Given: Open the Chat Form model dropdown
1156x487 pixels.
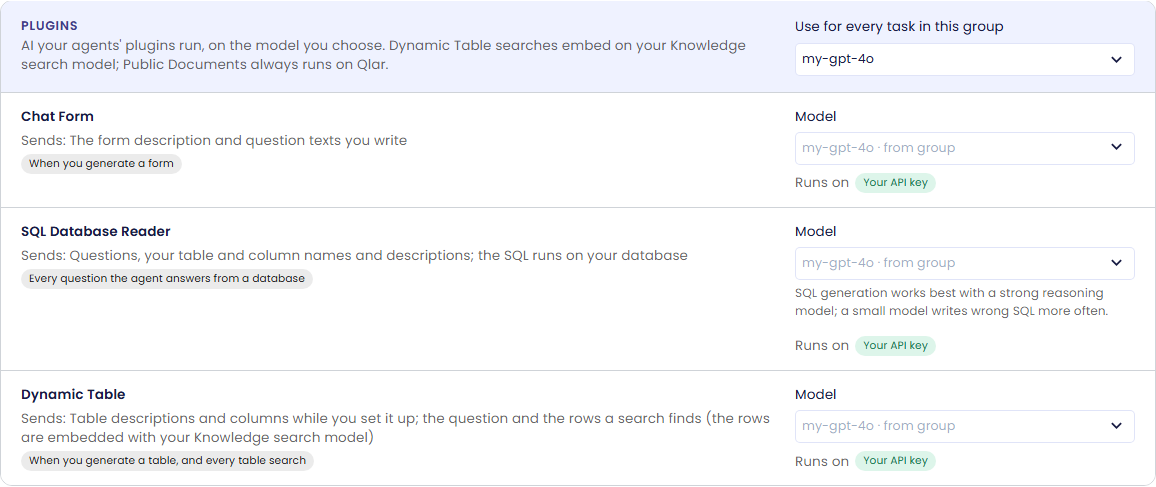Looking at the screenshot, I should click(x=964, y=148).
